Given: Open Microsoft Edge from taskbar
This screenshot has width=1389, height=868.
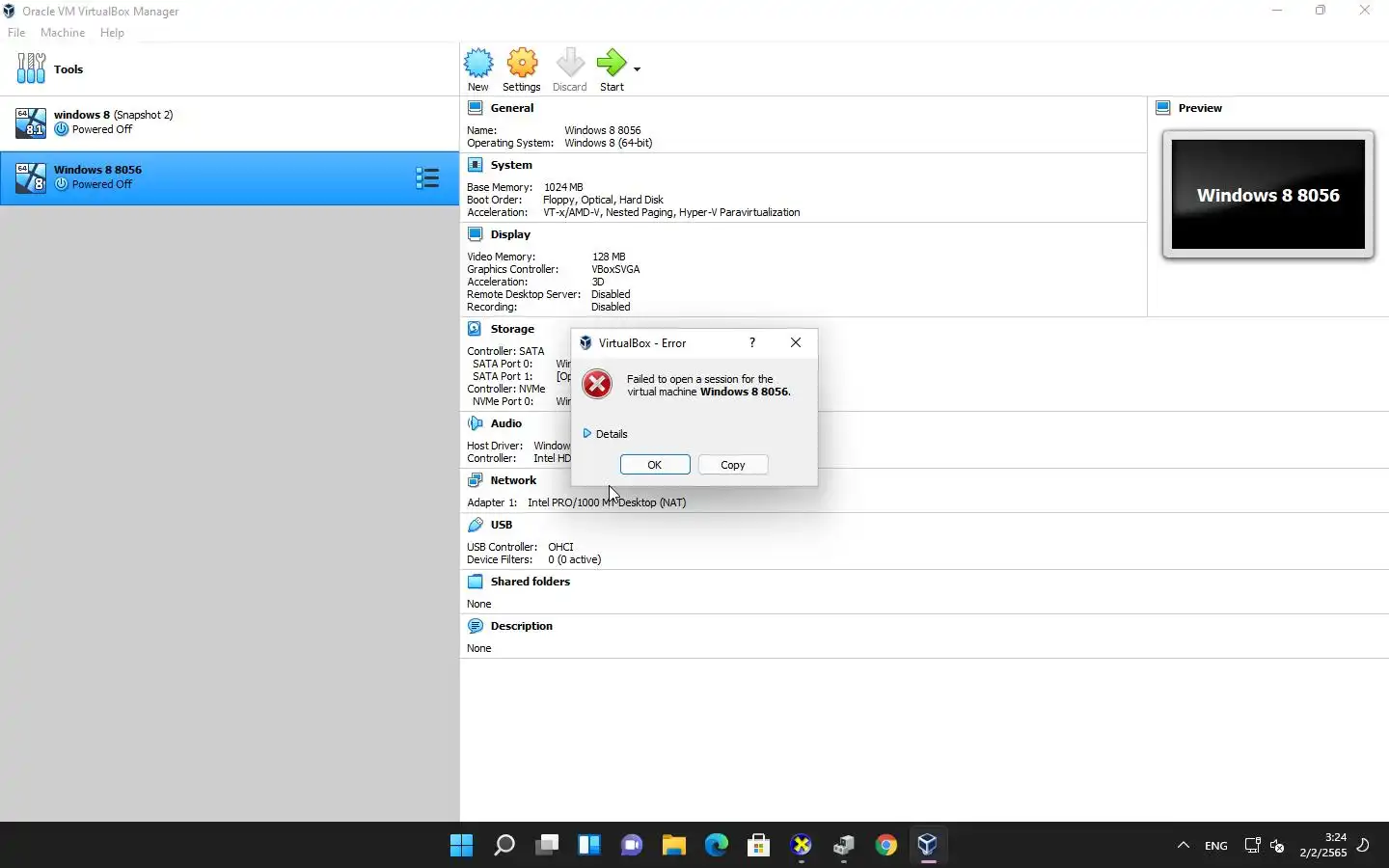Looking at the screenshot, I should pyautogui.click(x=717, y=846).
